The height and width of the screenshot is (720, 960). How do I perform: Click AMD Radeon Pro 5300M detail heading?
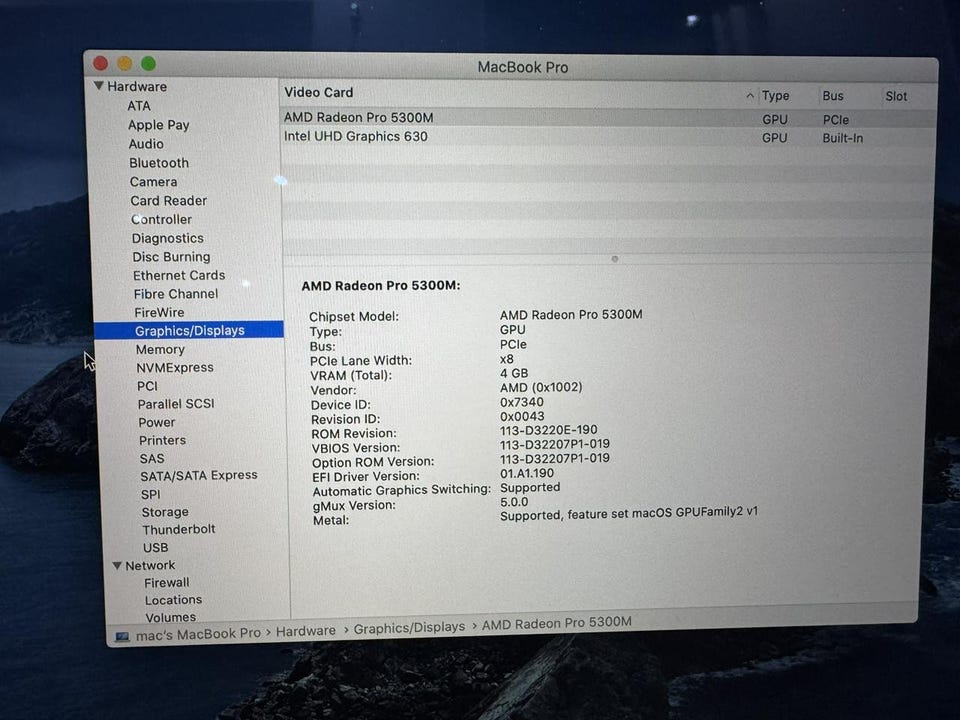click(381, 285)
